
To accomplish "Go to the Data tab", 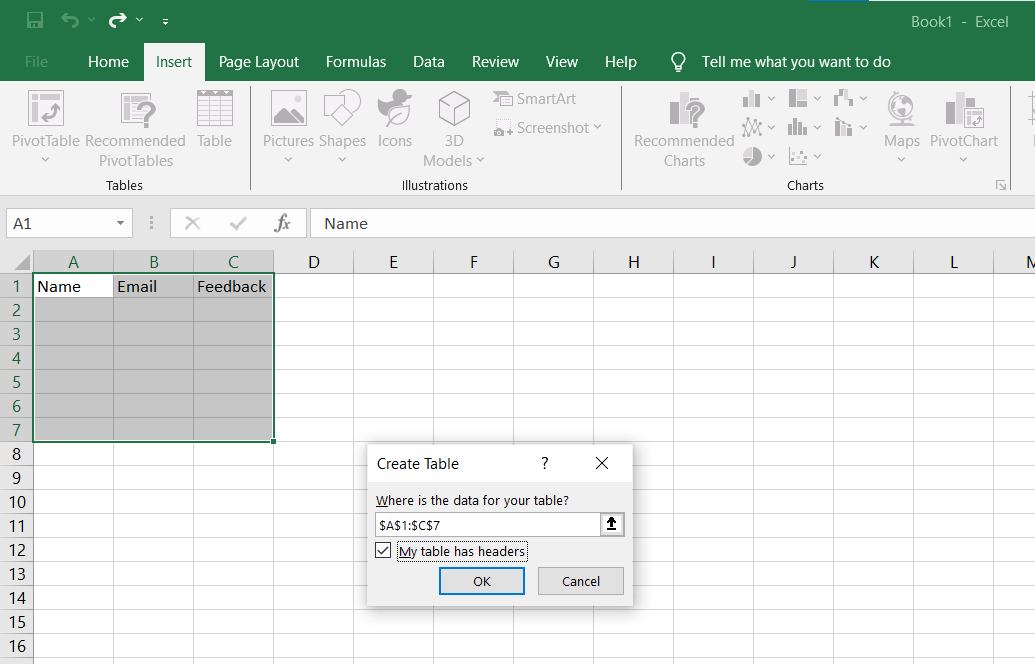I will coord(428,61).
